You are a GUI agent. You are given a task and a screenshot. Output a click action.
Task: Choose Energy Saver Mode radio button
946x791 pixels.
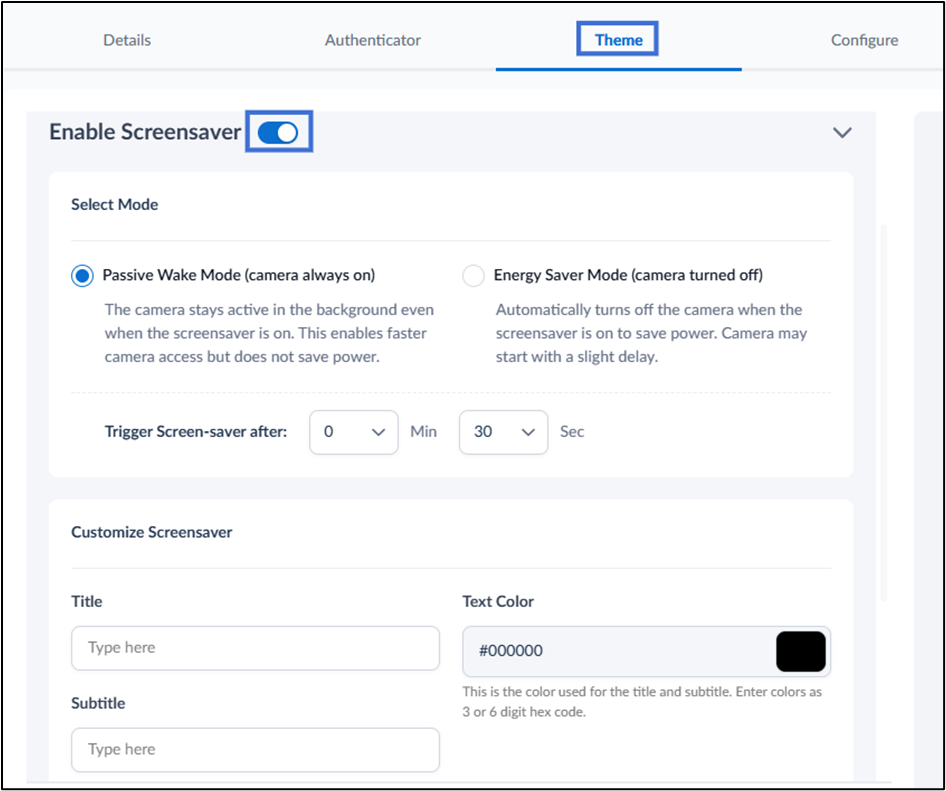coord(473,276)
